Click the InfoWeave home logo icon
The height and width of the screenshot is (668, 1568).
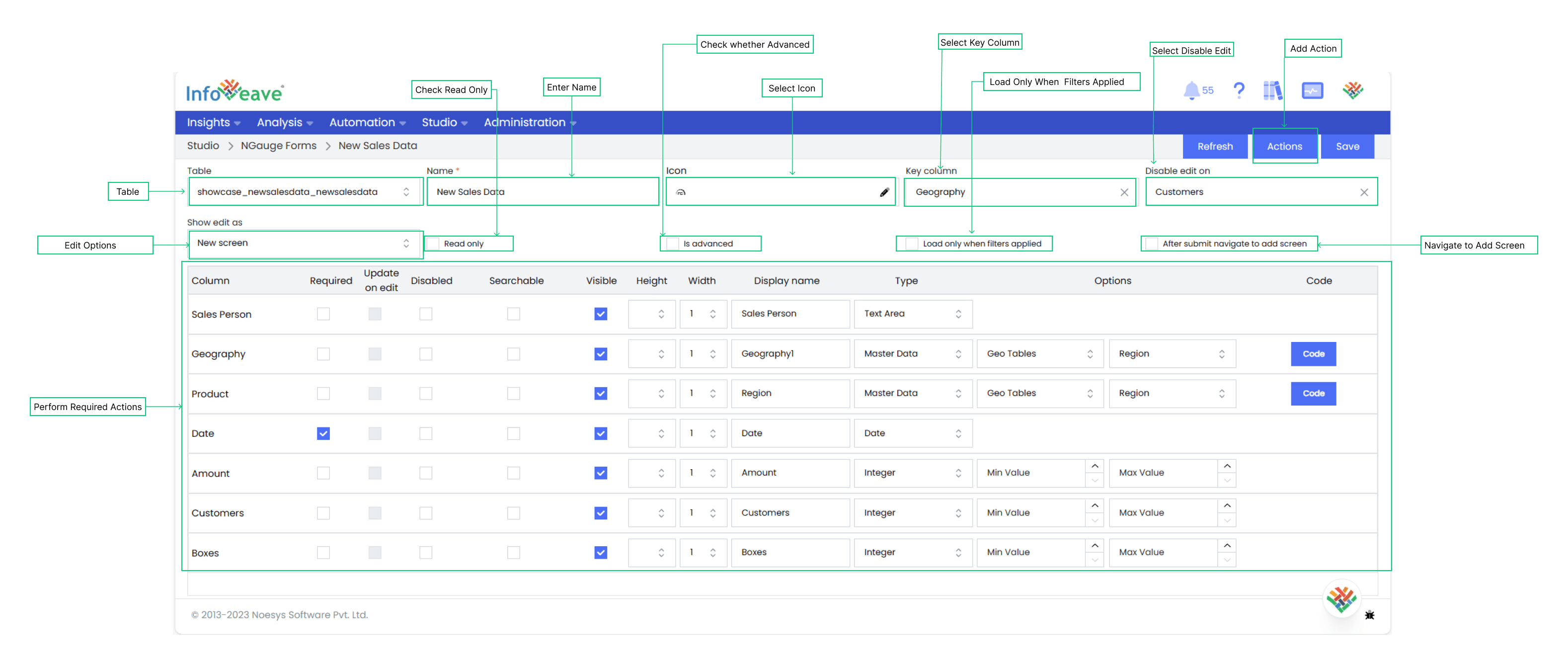[236, 91]
